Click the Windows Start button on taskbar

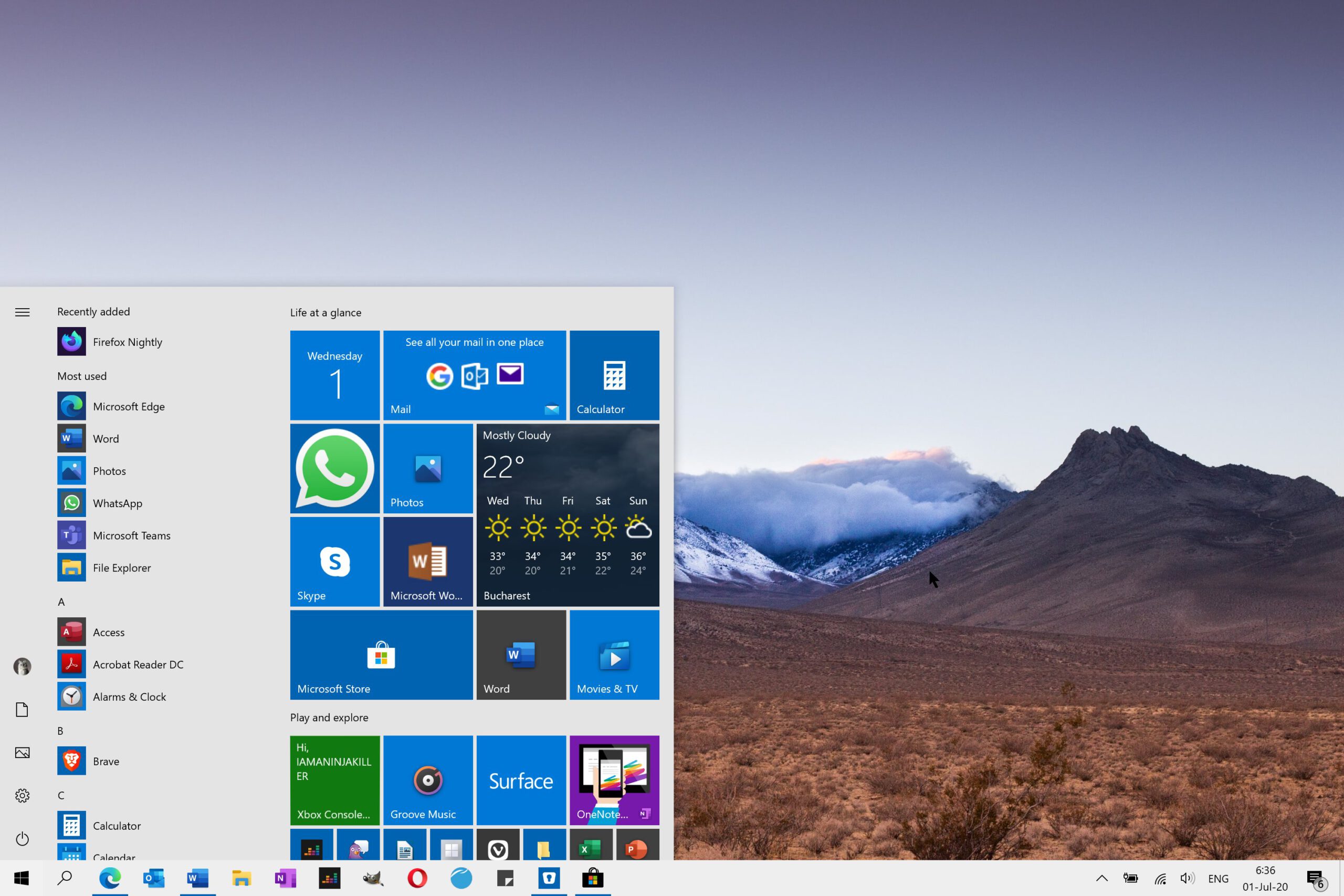21,878
